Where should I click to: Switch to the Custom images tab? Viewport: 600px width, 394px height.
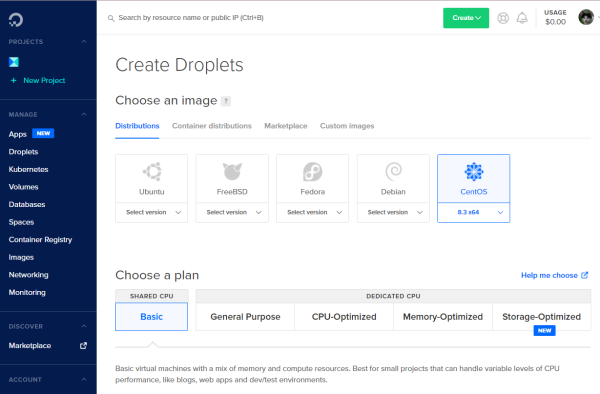click(347, 126)
